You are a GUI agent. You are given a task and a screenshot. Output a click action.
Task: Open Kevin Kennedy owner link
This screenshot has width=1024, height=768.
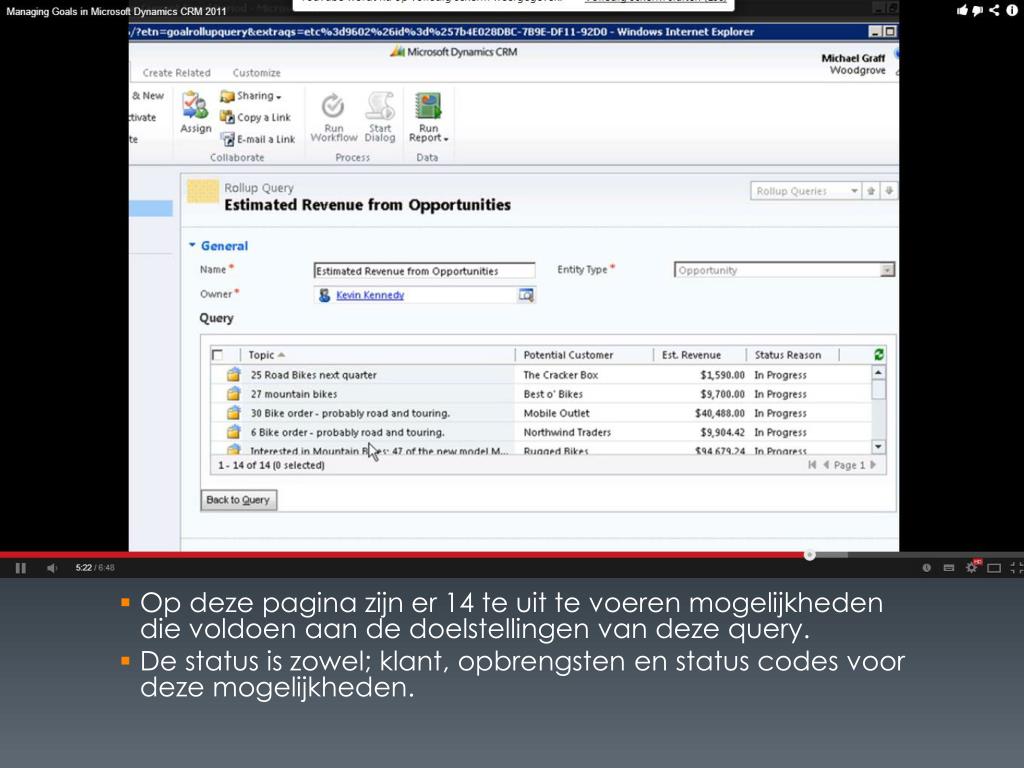click(x=370, y=295)
